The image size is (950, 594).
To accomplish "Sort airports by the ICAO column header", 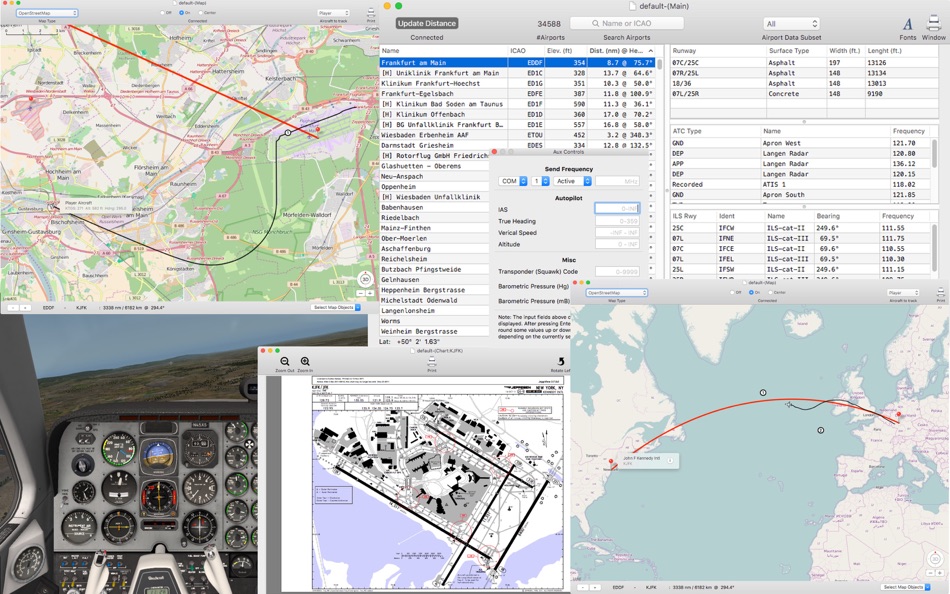I will (525, 51).
